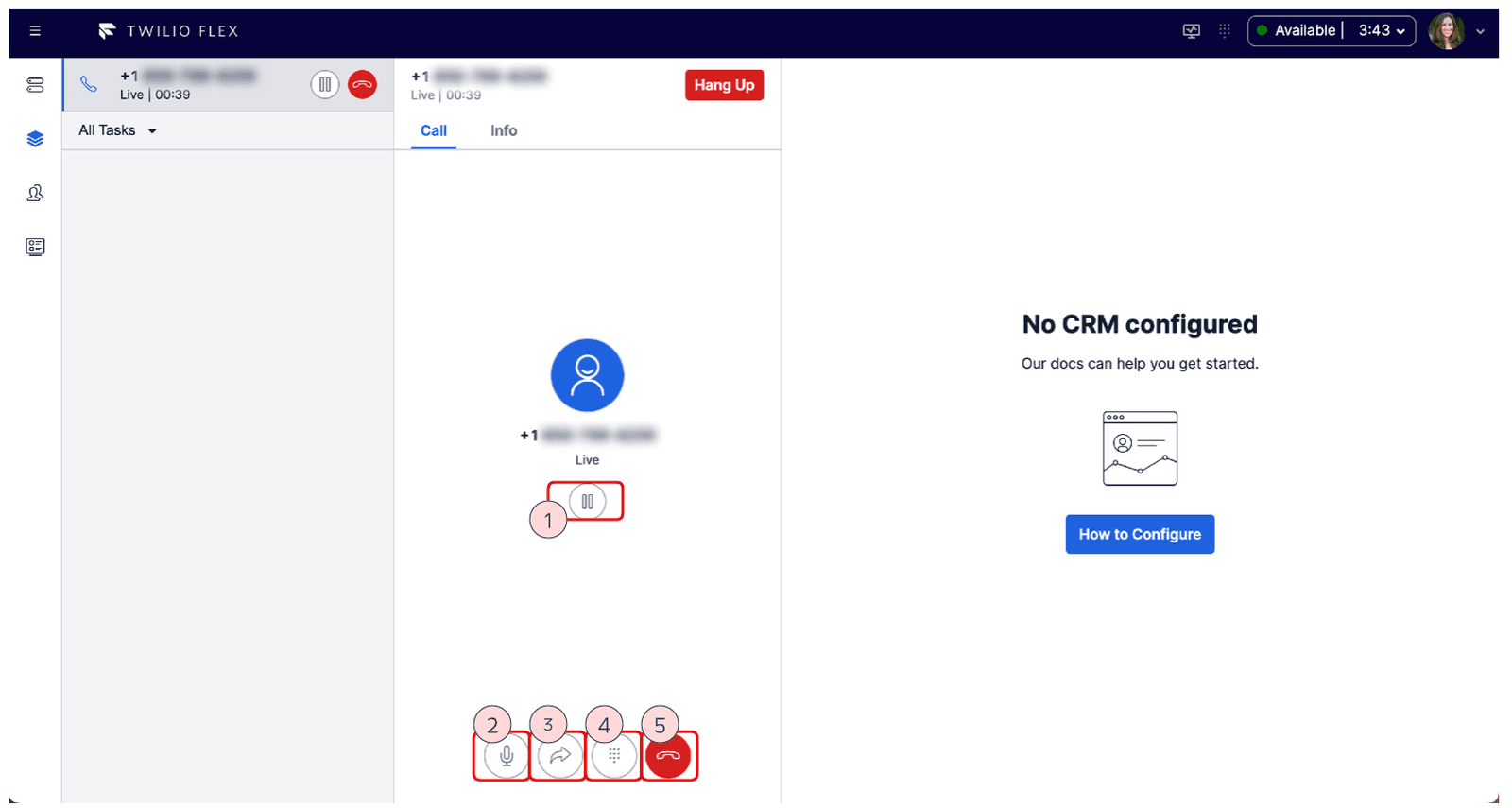Mute the microphone on the call

point(507,756)
